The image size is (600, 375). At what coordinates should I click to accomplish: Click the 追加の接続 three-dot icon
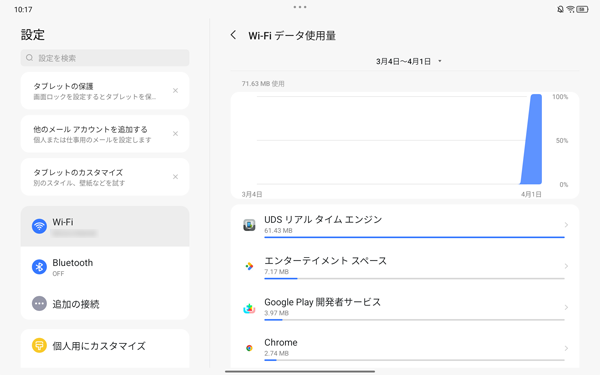click(39, 304)
